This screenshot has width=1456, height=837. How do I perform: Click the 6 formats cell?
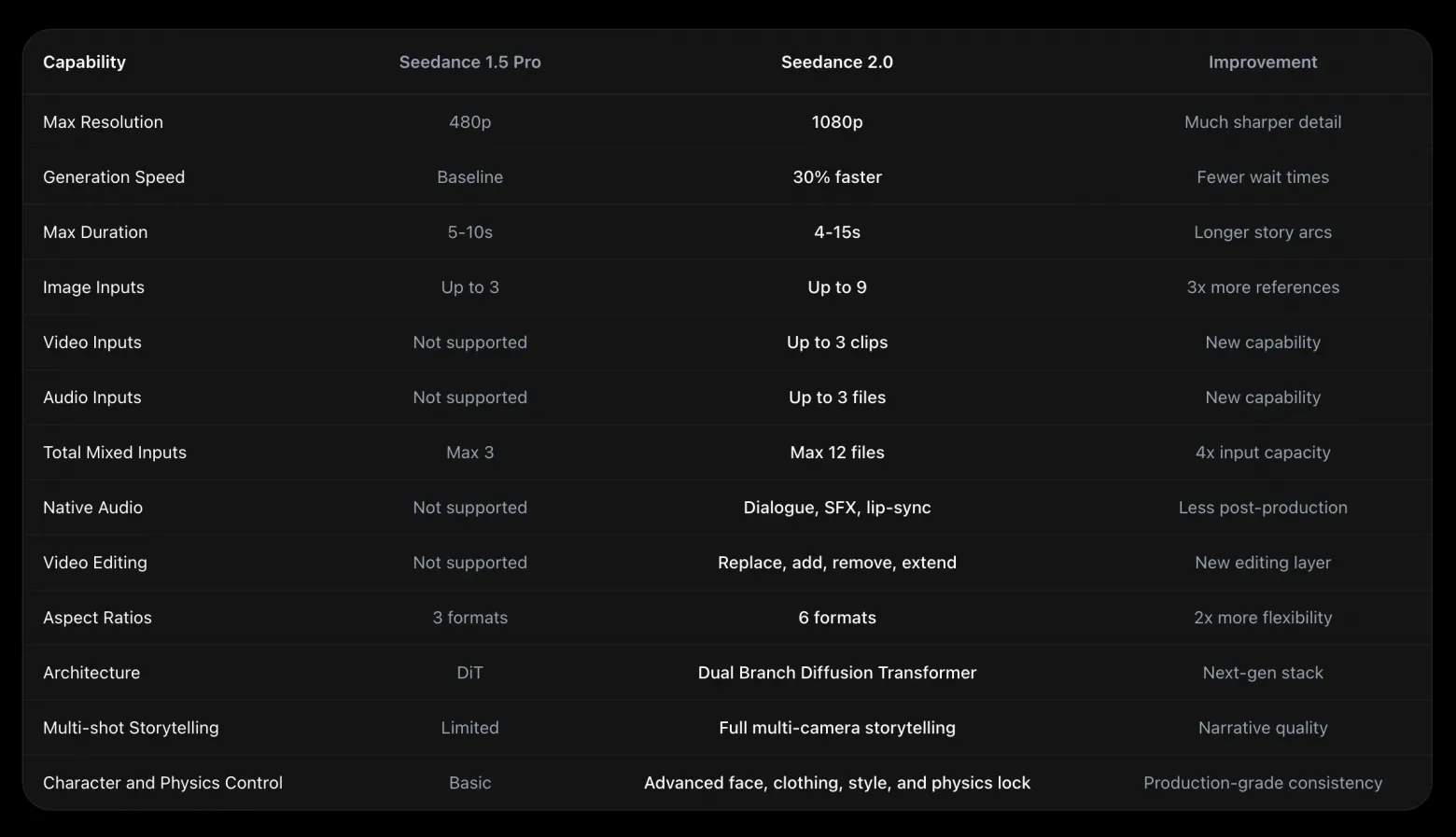tap(837, 618)
